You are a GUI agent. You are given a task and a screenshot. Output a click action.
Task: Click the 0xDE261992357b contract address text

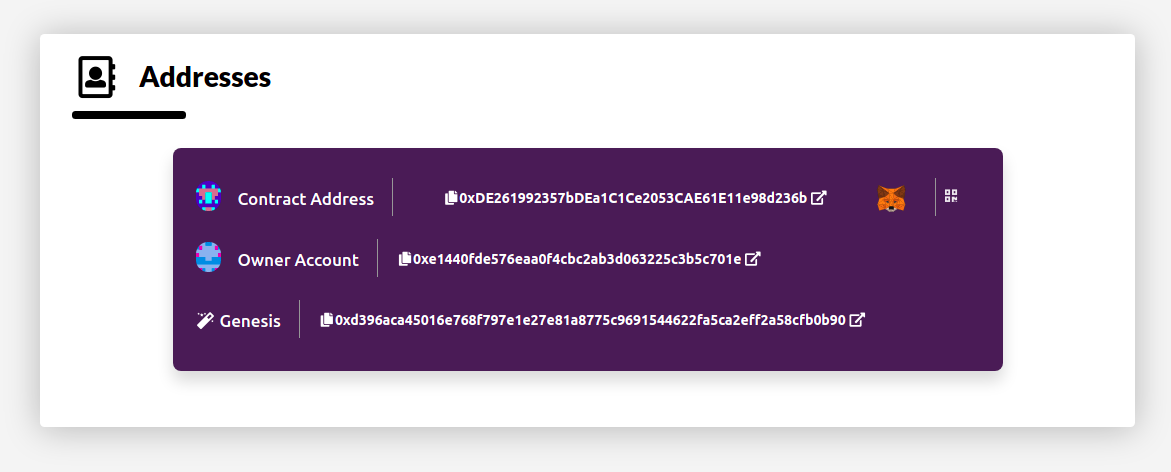(633, 198)
